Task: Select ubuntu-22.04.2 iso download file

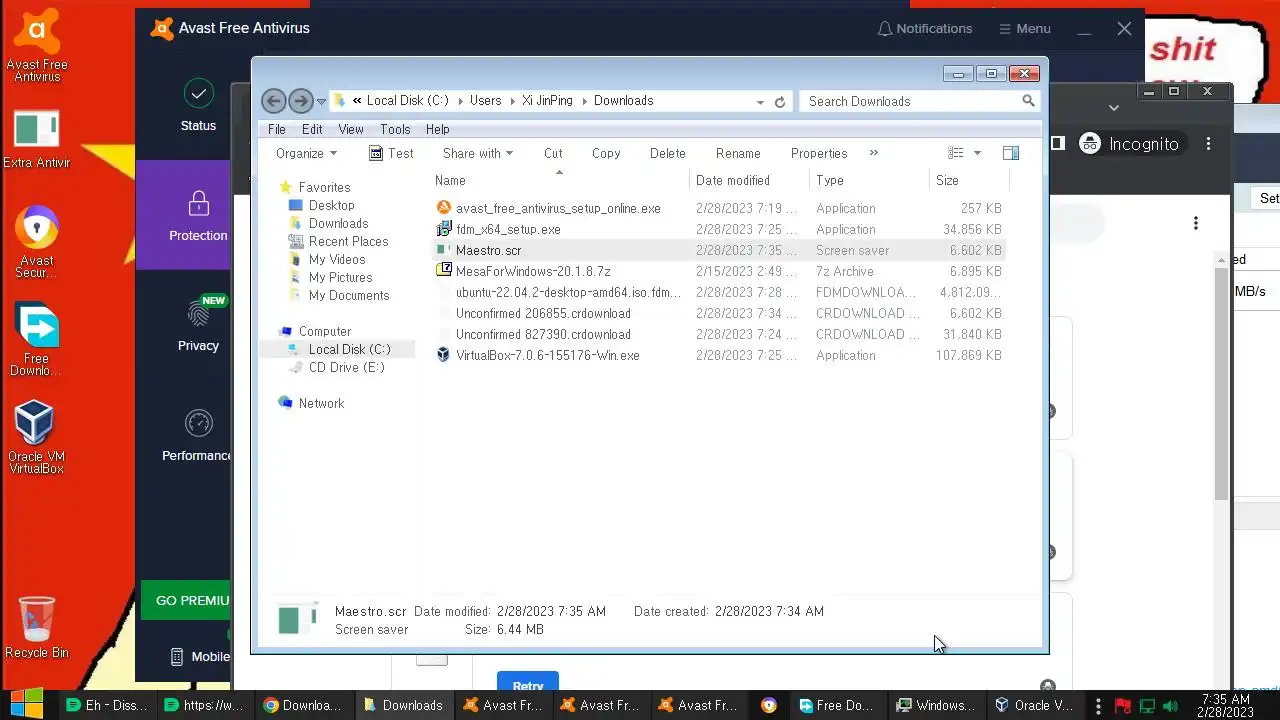Action: 718,292
